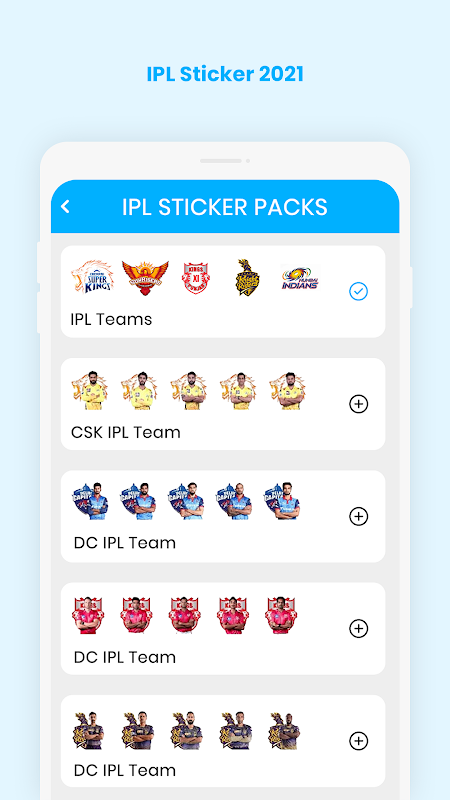Viewport: 450px width, 800px height.
Task: Select the Kings XI Punjab logo sticker
Action: [196, 278]
